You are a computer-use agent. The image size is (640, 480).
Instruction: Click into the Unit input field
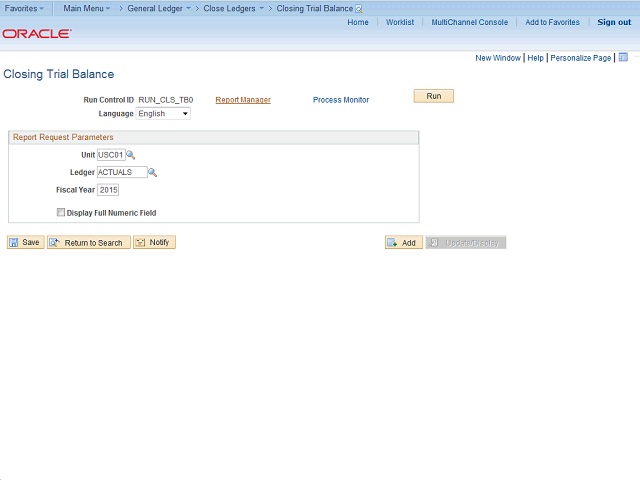tap(111, 155)
